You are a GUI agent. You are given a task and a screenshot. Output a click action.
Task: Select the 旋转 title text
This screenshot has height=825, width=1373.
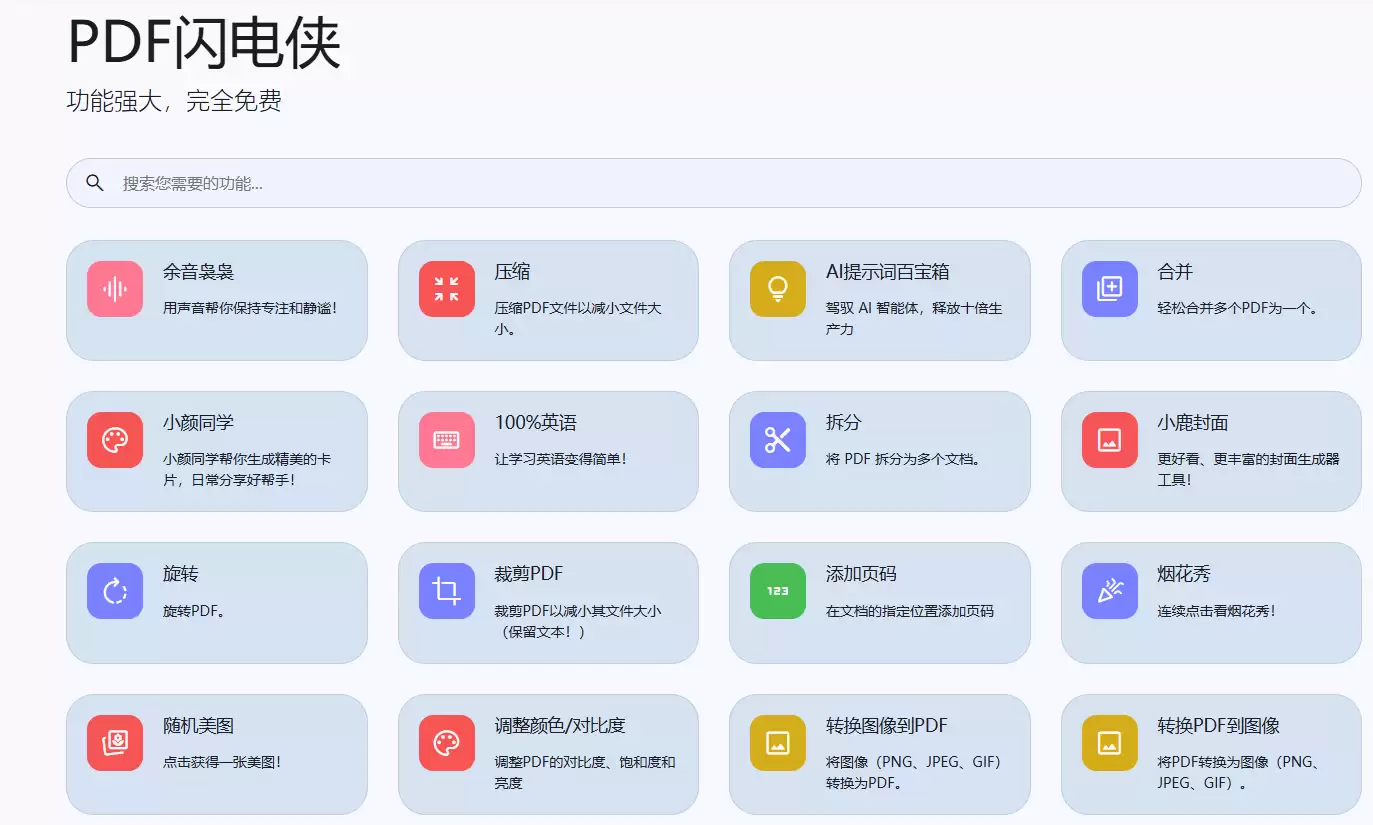coord(180,574)
